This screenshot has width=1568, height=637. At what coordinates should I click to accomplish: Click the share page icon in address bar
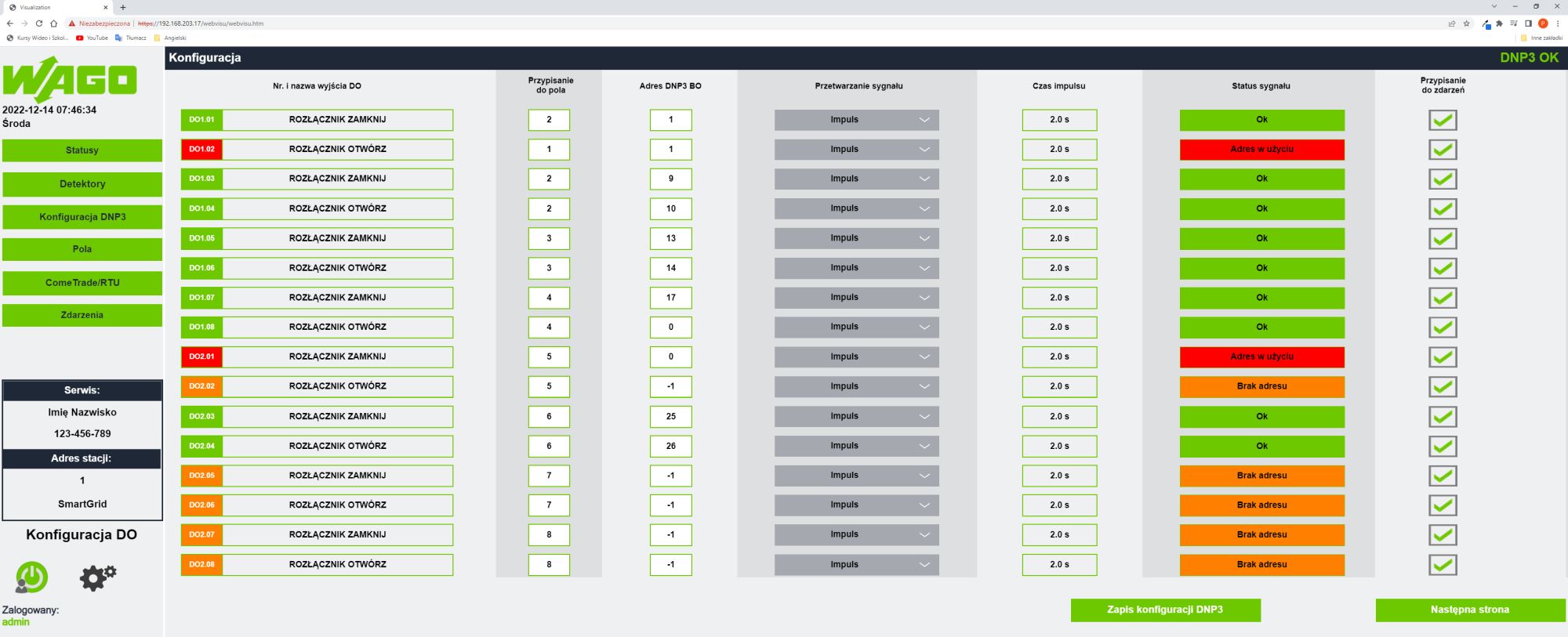[1452, 24]
